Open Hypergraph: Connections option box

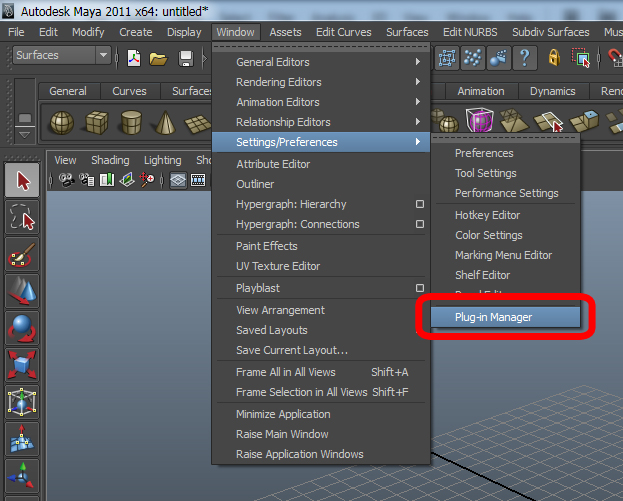[x=420, y=224]
